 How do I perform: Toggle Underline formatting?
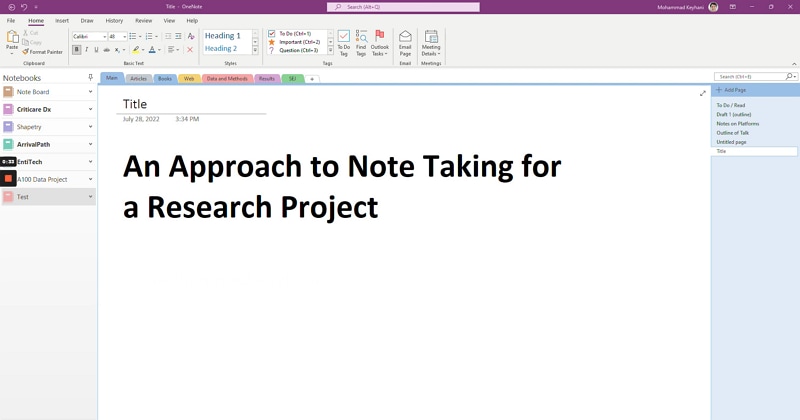pyautogui.click(x=96, y=50)
